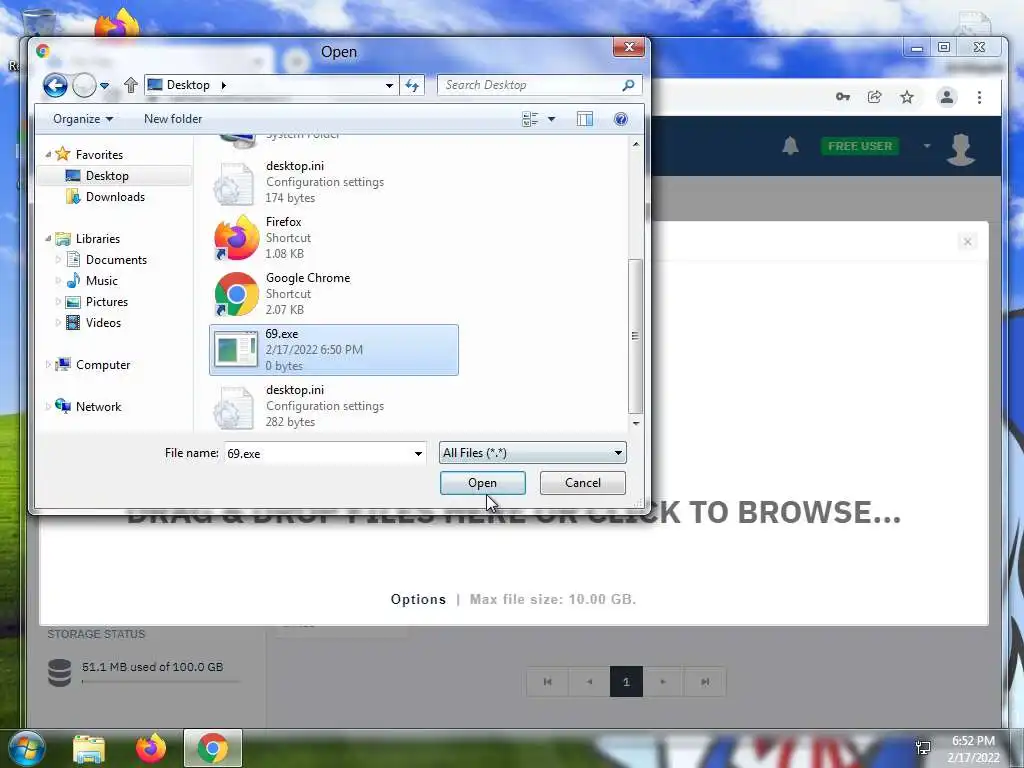Click the network tray icon
This screenshot has width=1024, height=768.
pos(923,748)
